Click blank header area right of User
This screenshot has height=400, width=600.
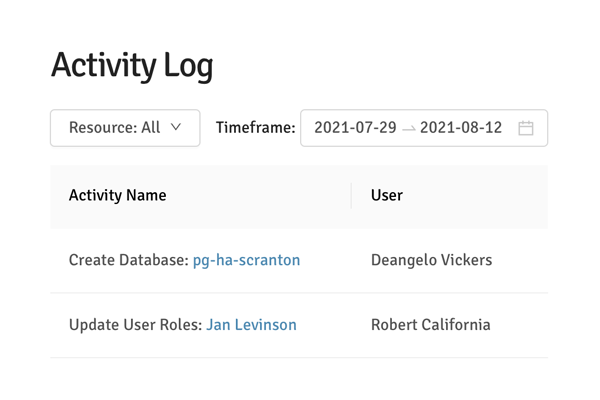tap(480, 195)
